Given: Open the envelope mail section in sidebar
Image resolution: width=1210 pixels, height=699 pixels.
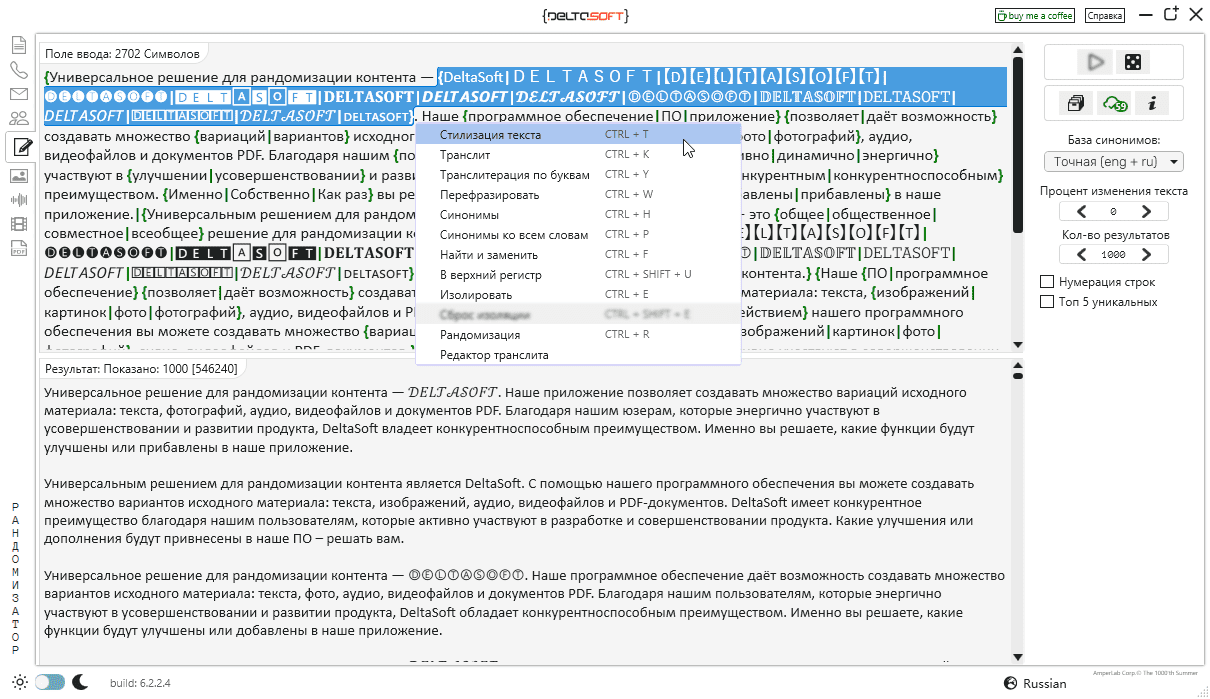Looking at the screenshot, I should tap(19, 95).
